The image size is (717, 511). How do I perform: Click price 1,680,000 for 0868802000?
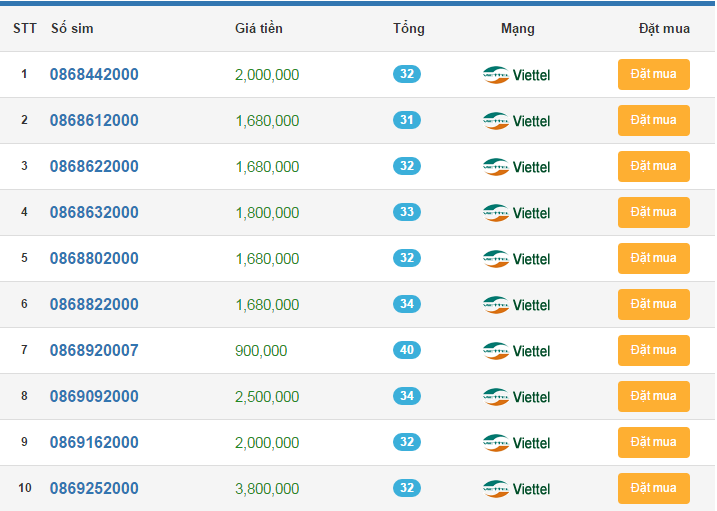267,259
